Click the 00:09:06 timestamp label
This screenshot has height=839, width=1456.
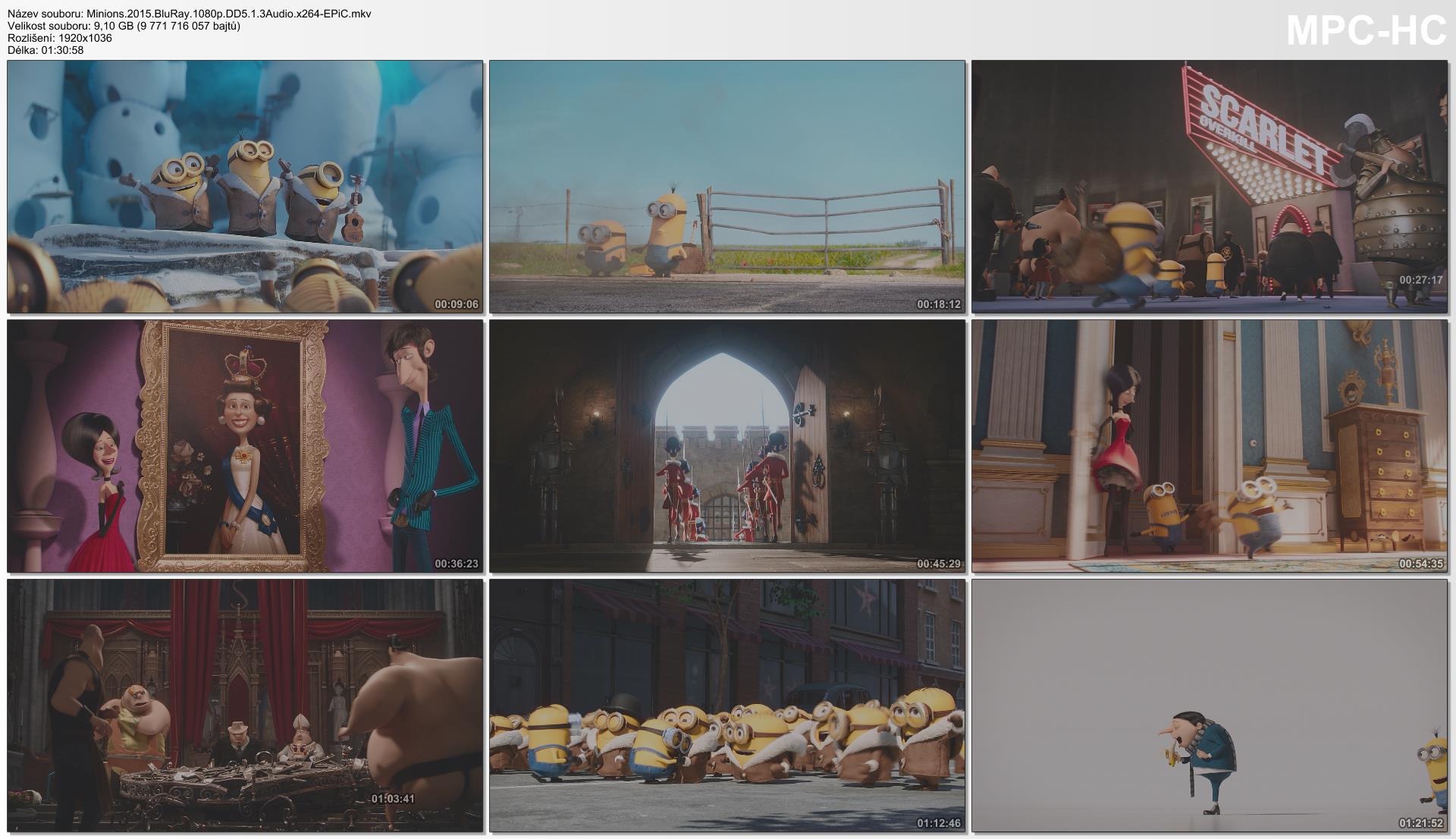(x=456, y=304)
